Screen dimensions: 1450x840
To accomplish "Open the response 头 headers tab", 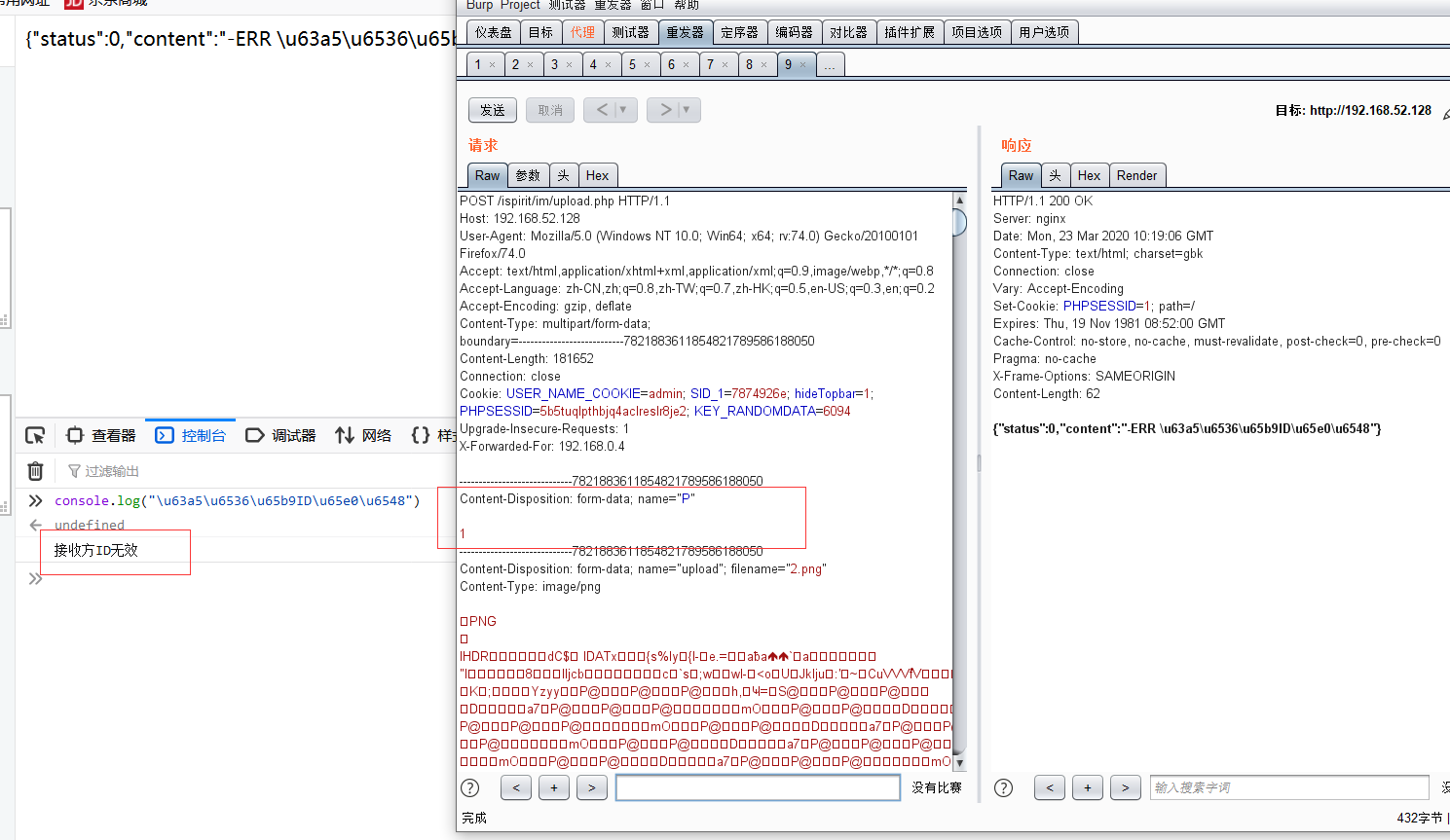I will coord(1055,175).
